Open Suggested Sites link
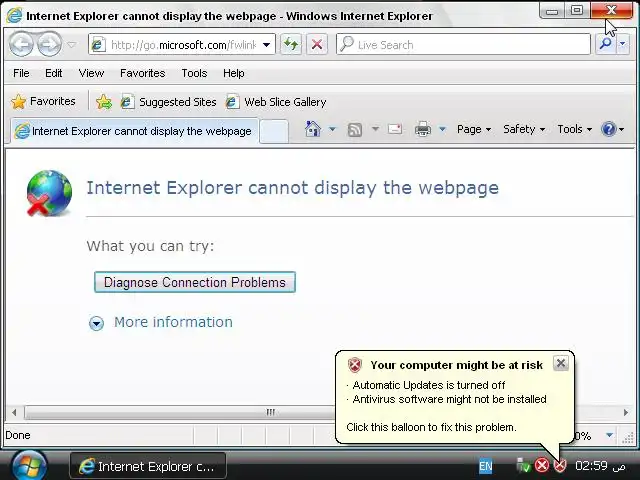The height and width of the screenshot is (480, 640). pos(169,102)
